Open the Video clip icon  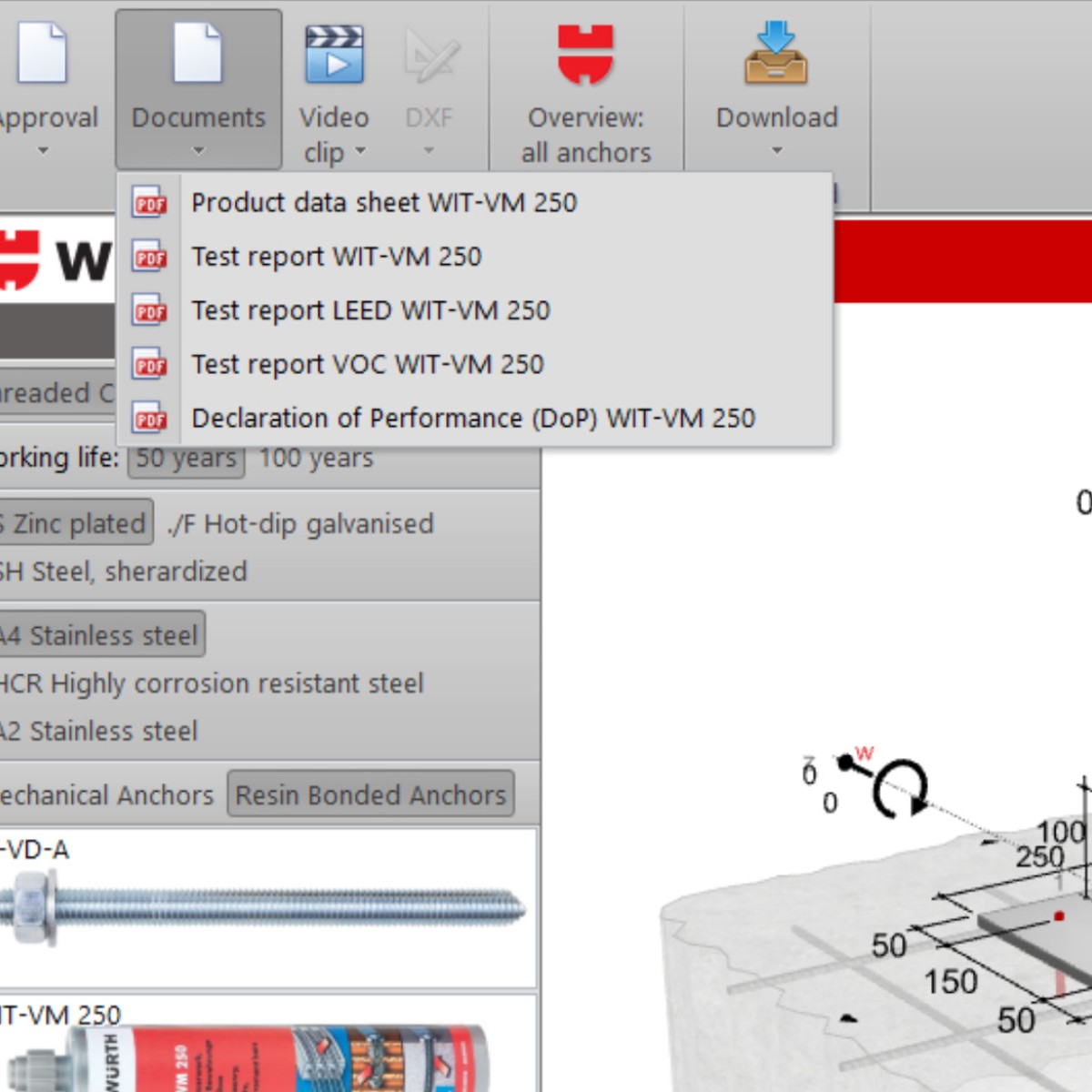coord(334,55)
